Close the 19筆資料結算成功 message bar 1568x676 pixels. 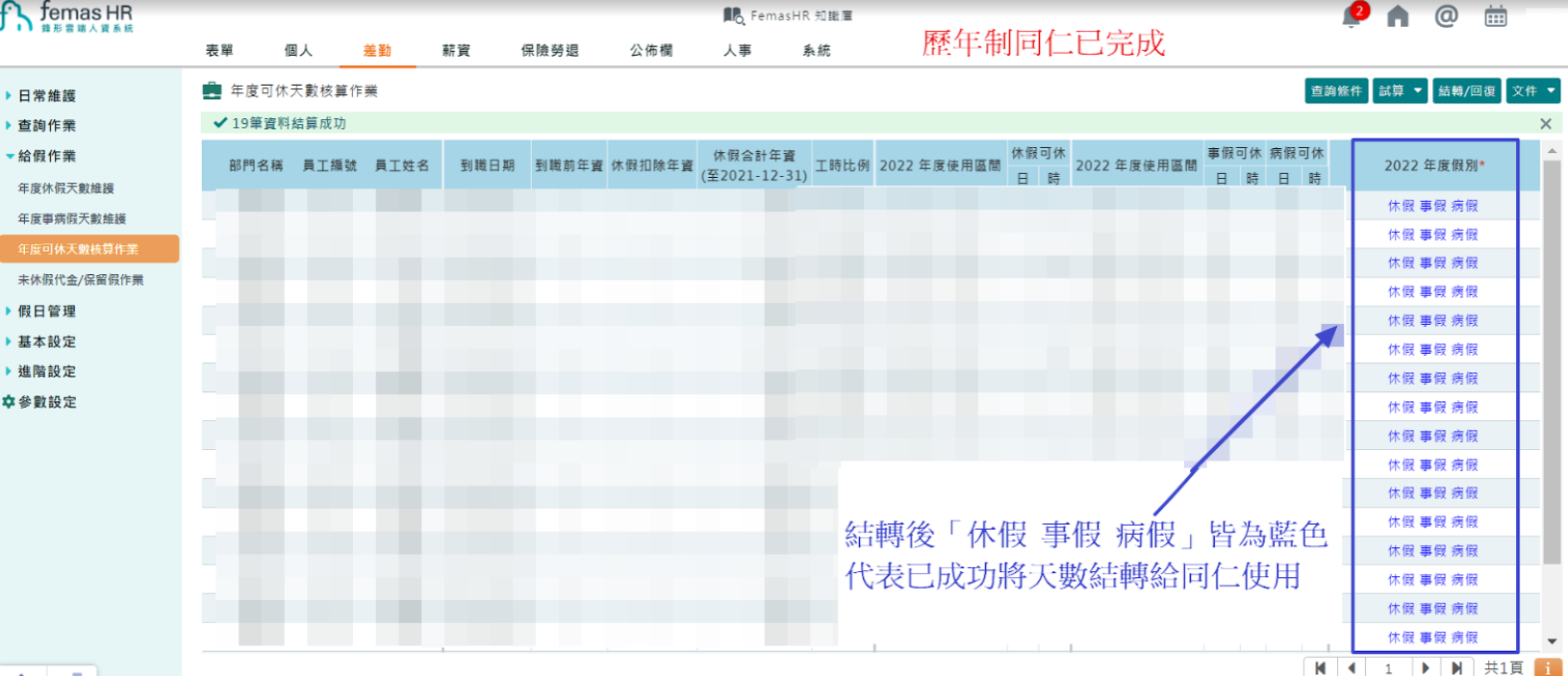coord(1546,124)
